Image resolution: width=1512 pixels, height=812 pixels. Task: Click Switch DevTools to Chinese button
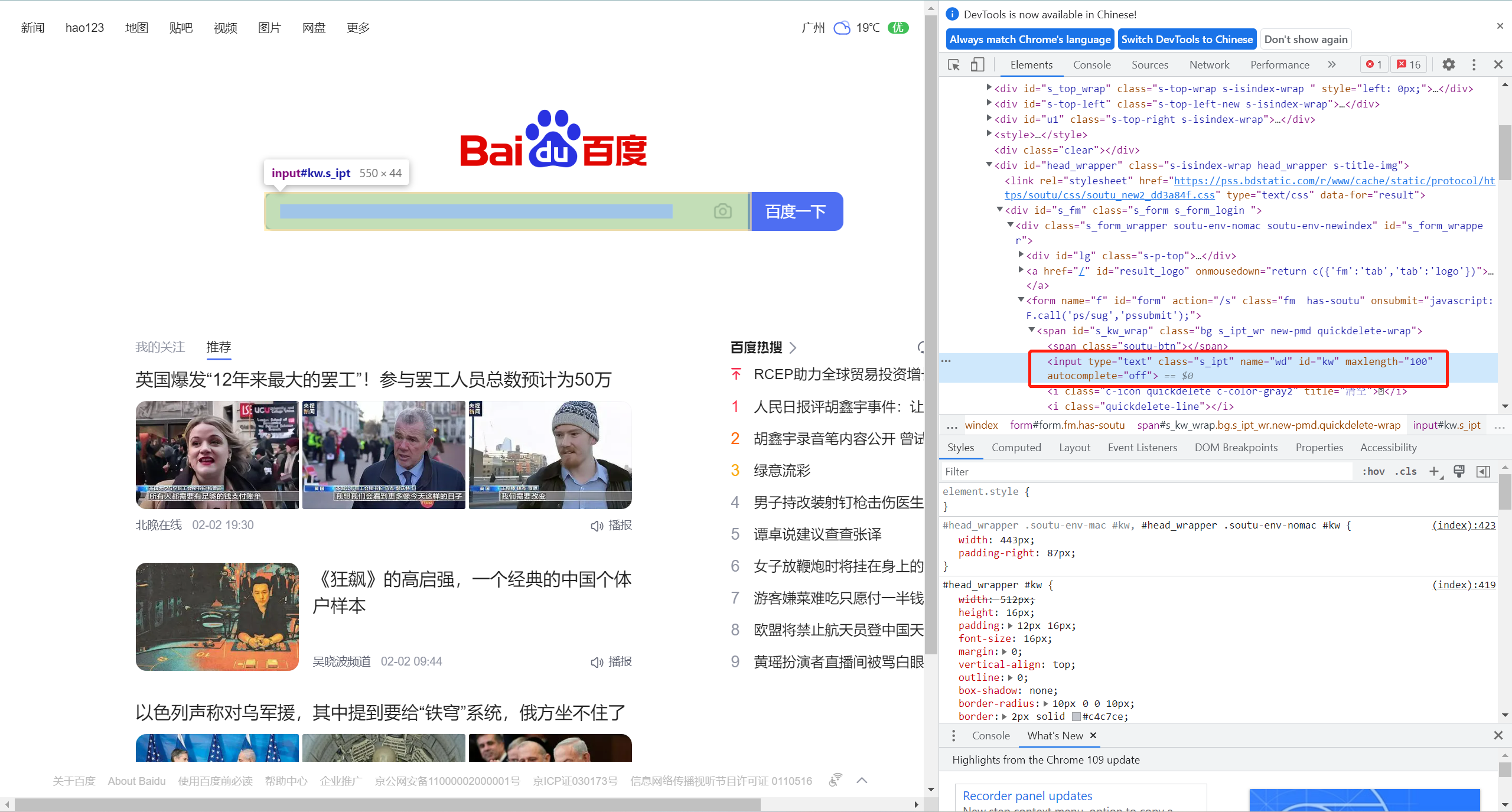pos(1187,40)
